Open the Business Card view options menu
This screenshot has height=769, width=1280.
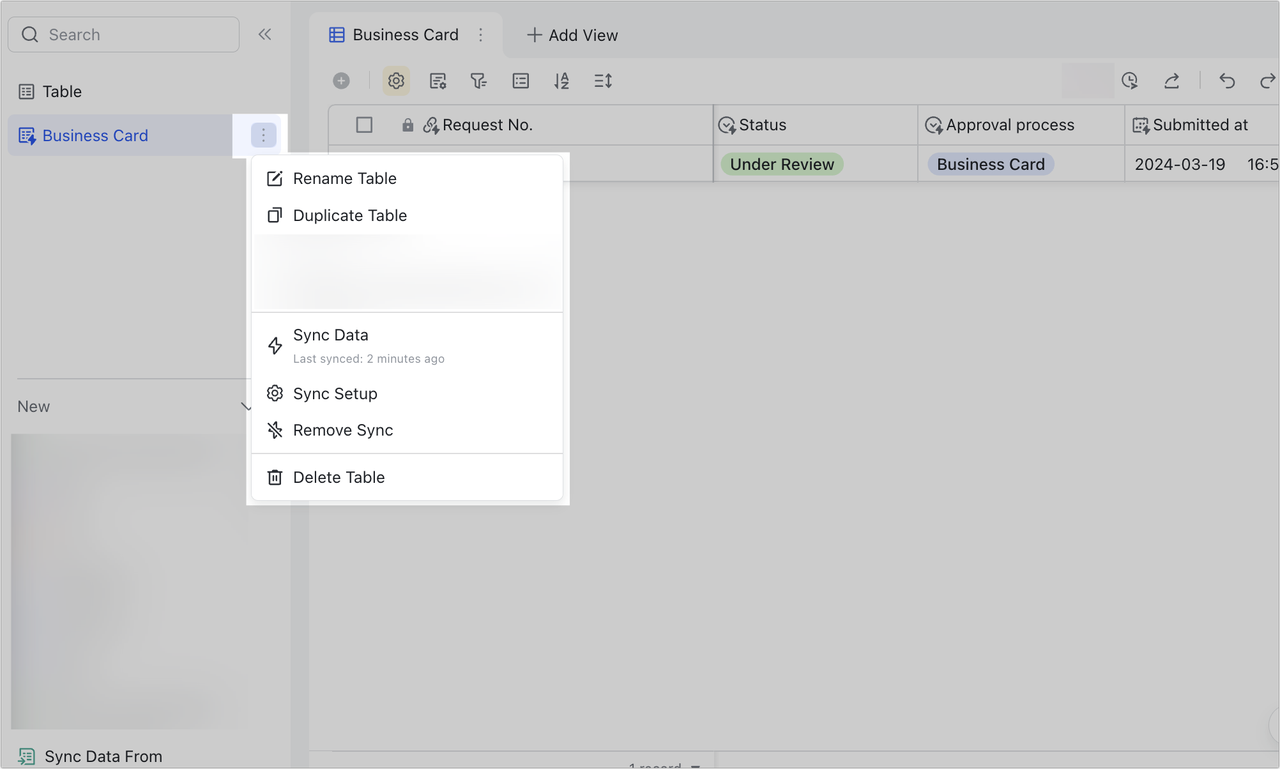click(x=481, y=33)
